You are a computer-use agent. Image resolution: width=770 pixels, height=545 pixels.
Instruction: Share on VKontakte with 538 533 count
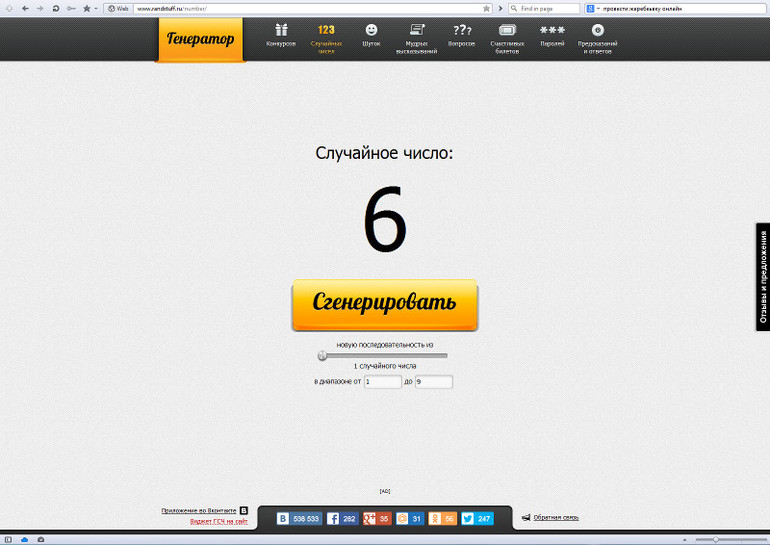[299, 519]
